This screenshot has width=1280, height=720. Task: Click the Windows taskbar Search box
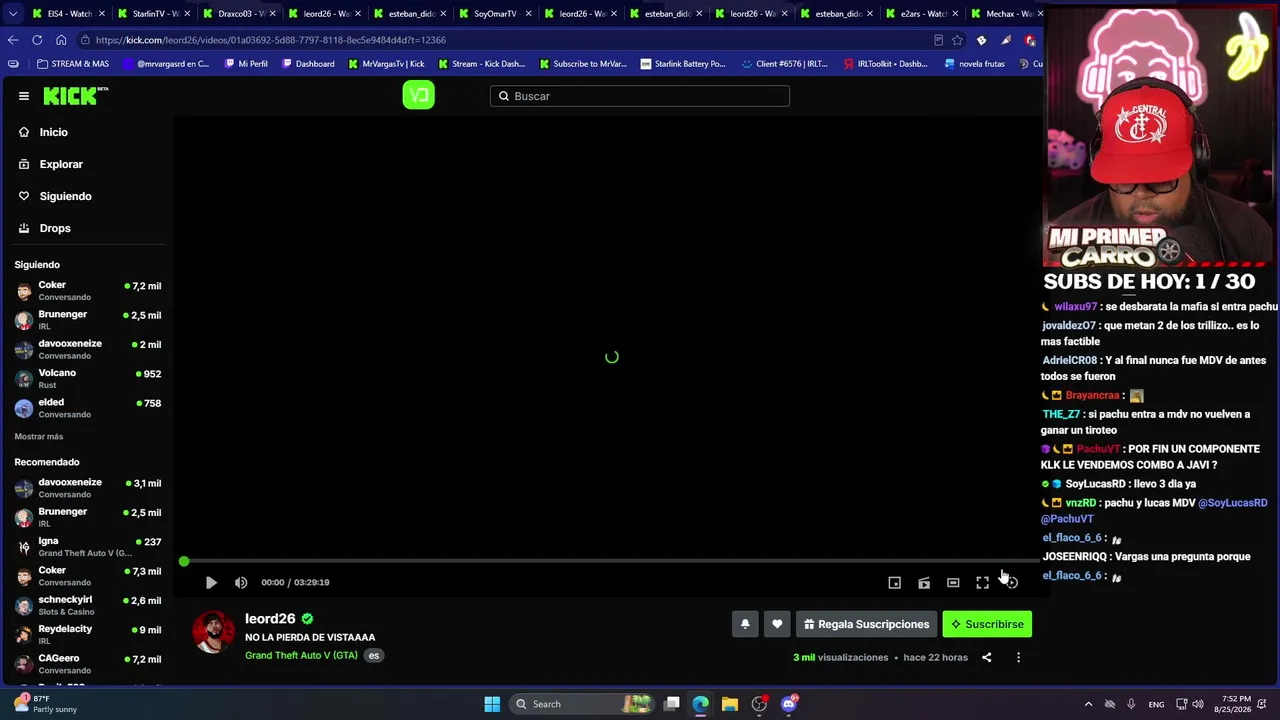[582, 704]
